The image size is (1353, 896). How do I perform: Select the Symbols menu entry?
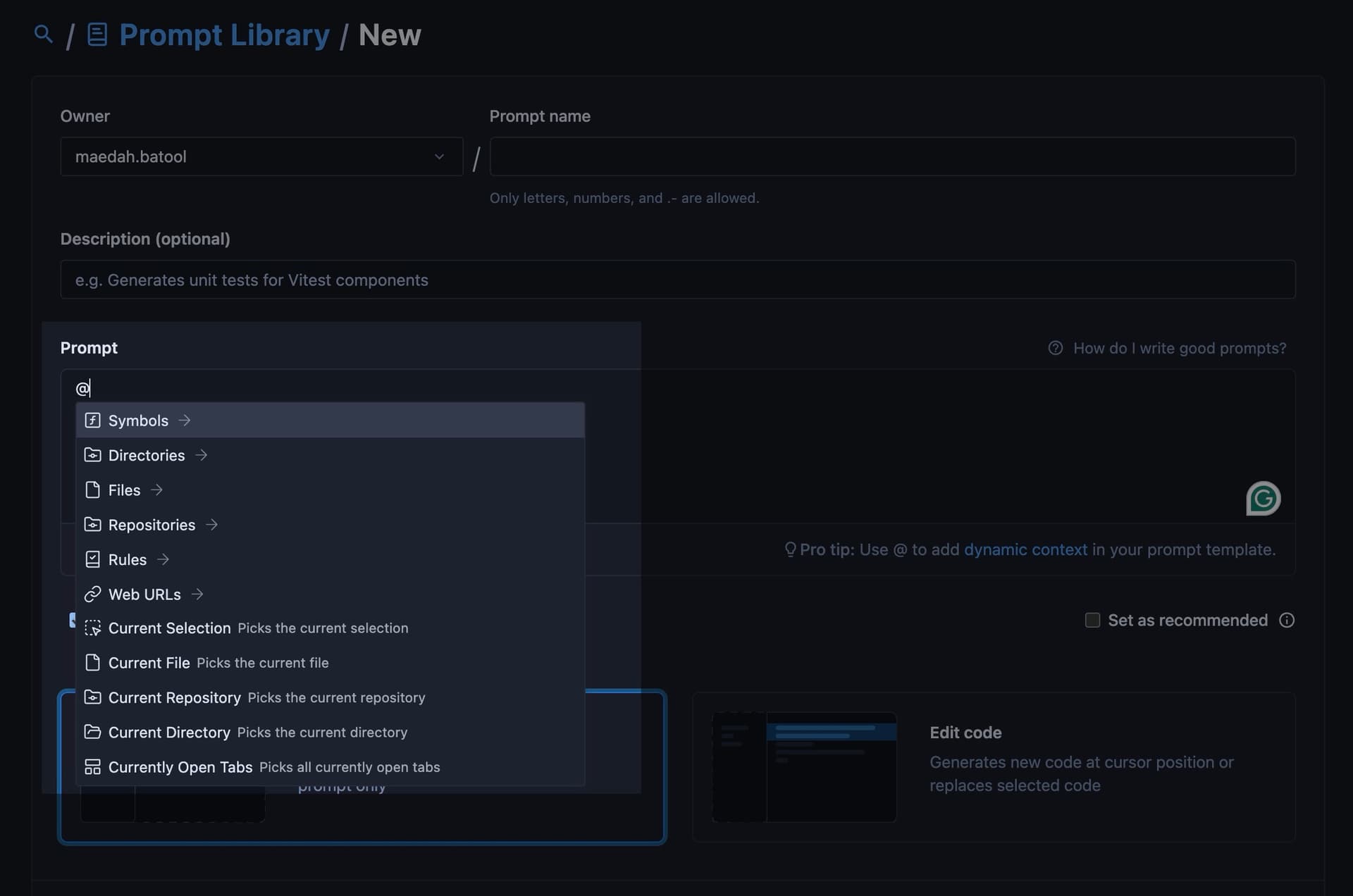[x=330, y=421]
